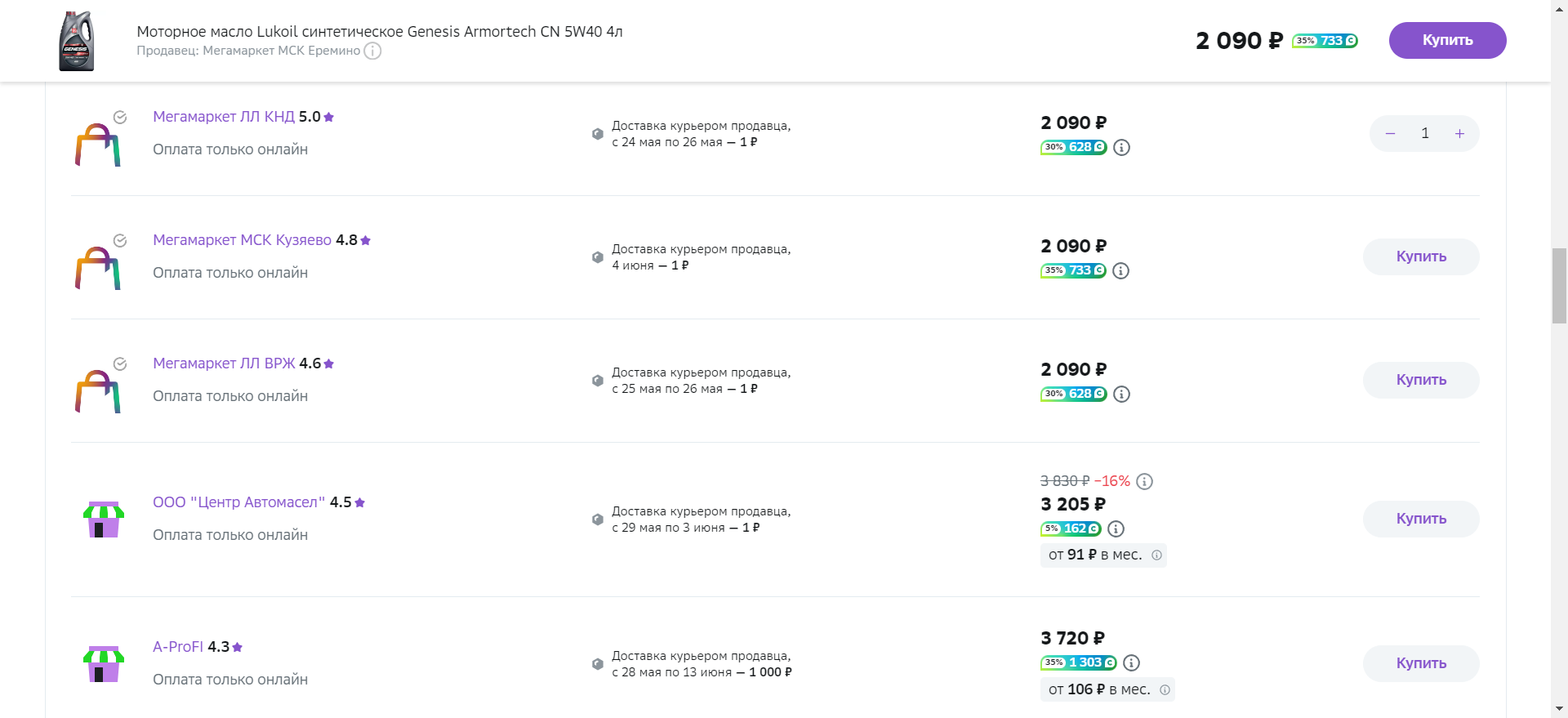The width and height of the screenshot is (1568, 718).
Task: Buy from Мегамаркет МСК Кузяево
Action: (x=1421, y=256)
